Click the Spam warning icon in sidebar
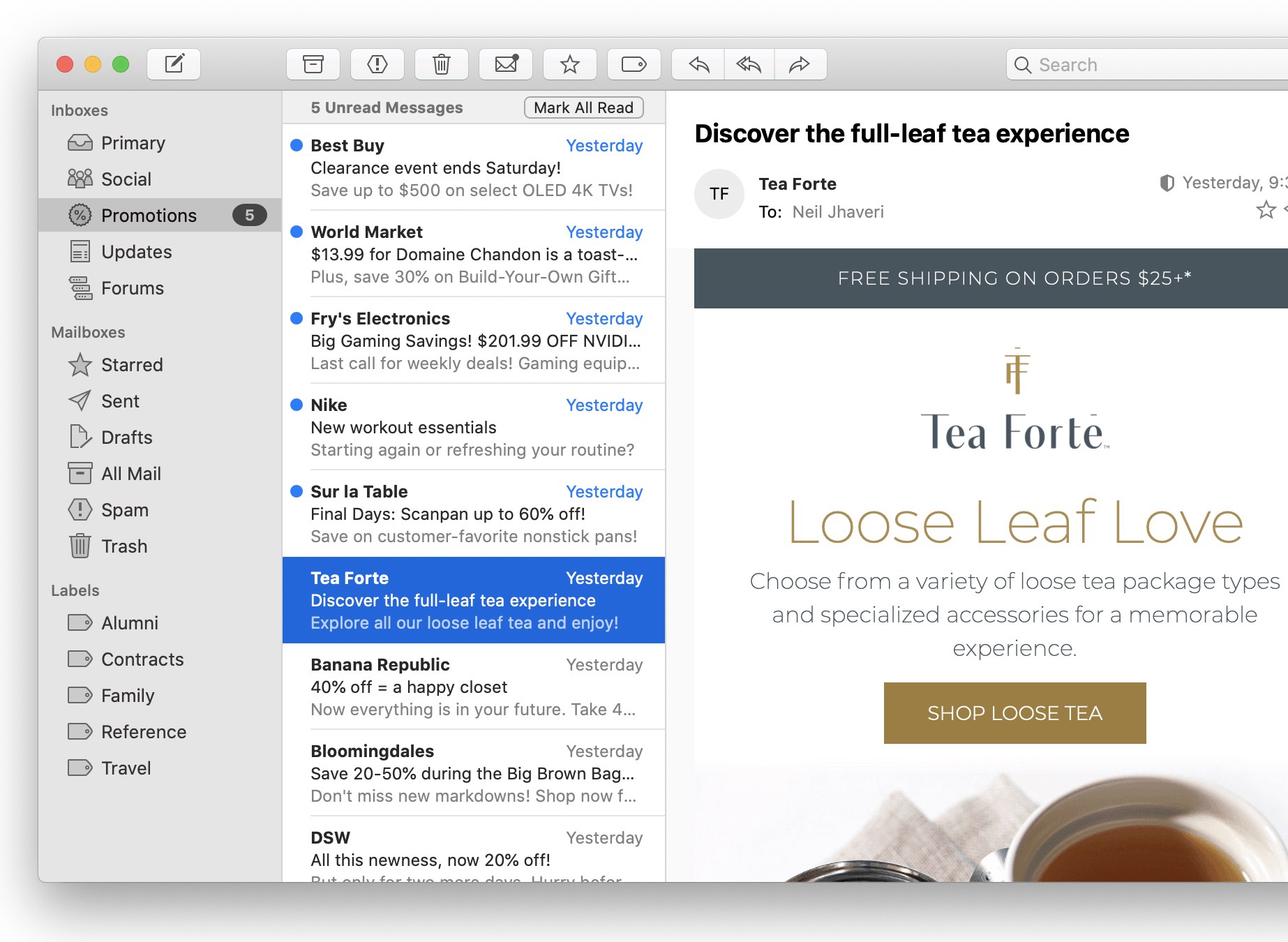1288x942 pixels. click(x=80, y=510)
